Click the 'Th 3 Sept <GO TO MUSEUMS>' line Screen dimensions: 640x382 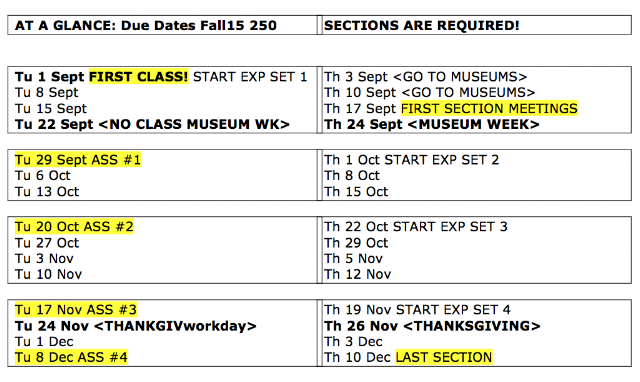426,77
